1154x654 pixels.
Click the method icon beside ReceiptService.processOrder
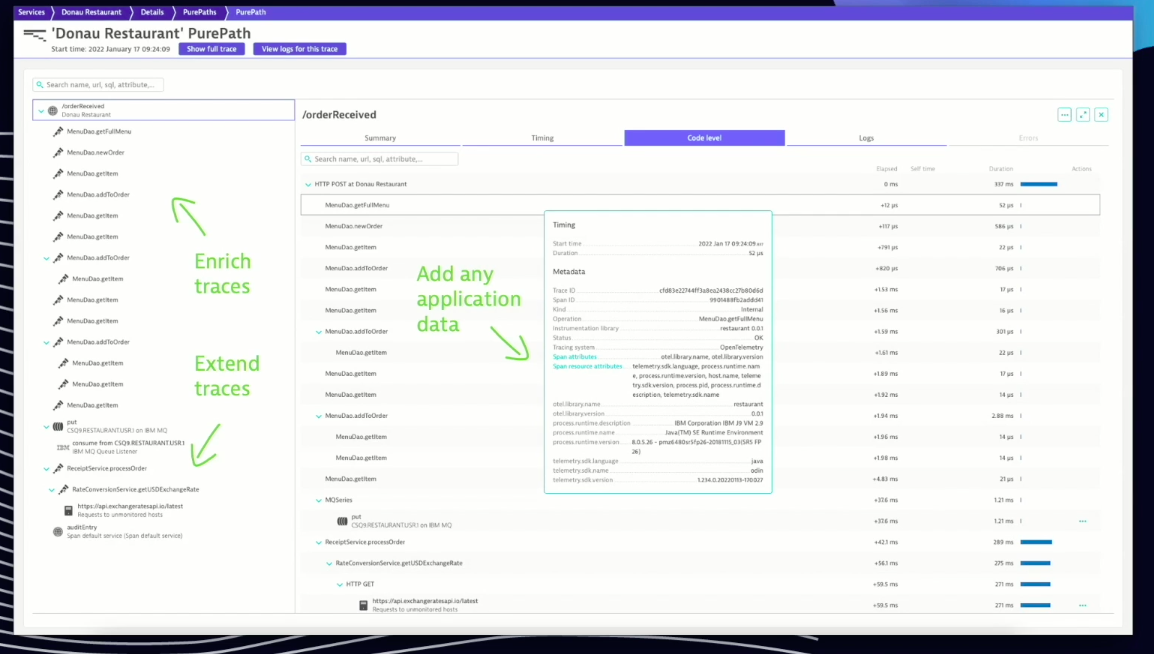(x=60, y=468)
